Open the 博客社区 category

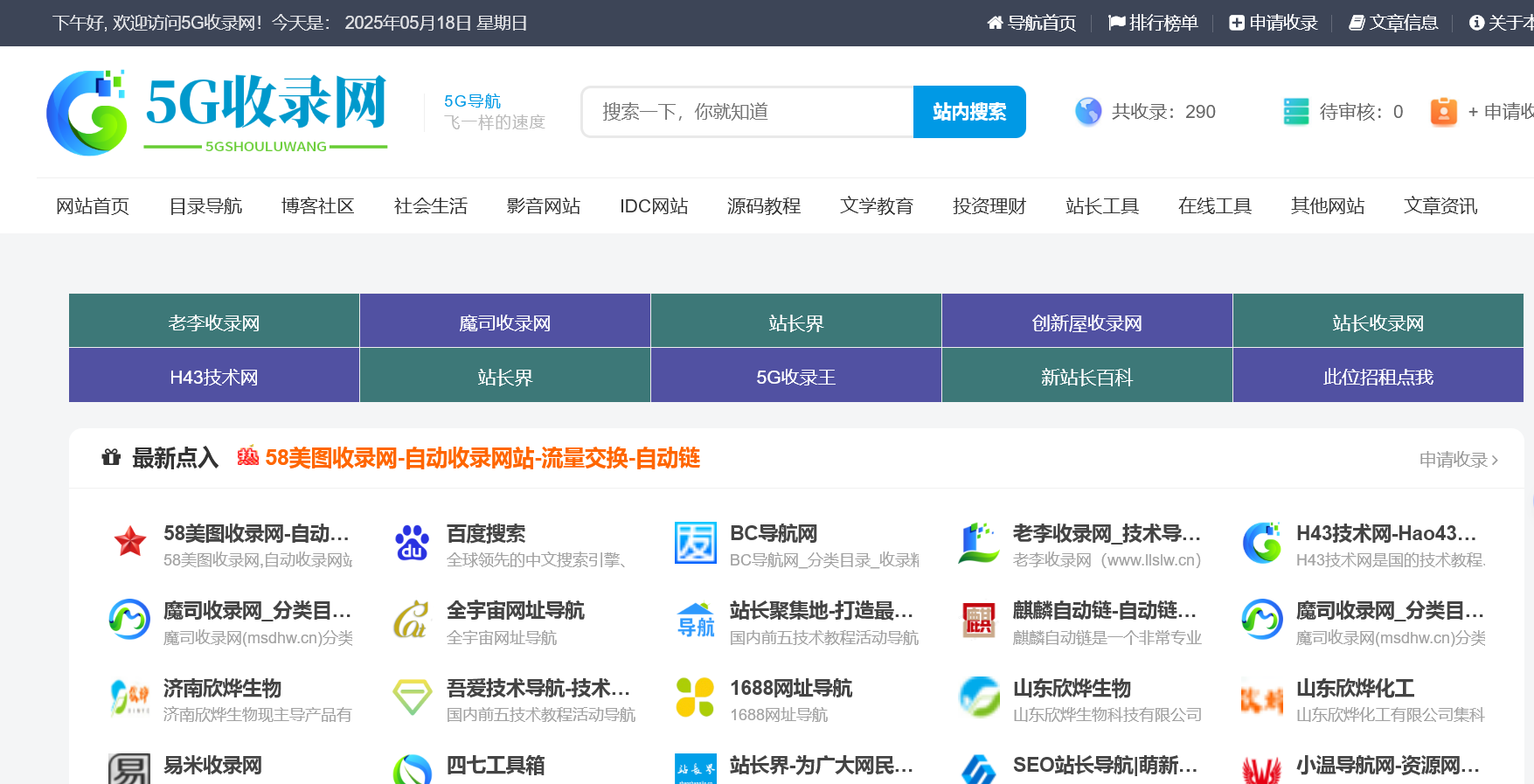[318, 206]
